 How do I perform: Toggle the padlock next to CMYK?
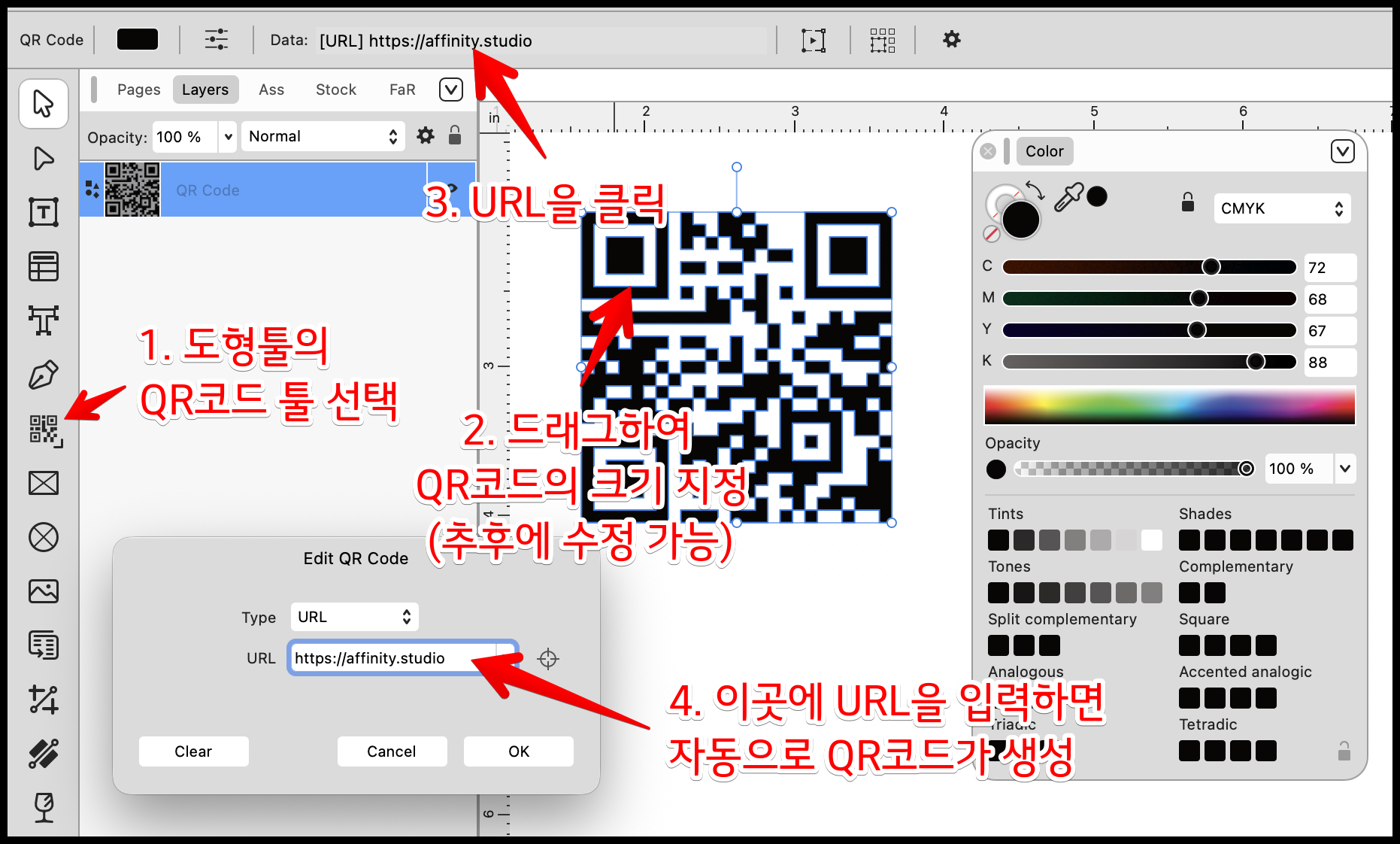(1188, 202)
